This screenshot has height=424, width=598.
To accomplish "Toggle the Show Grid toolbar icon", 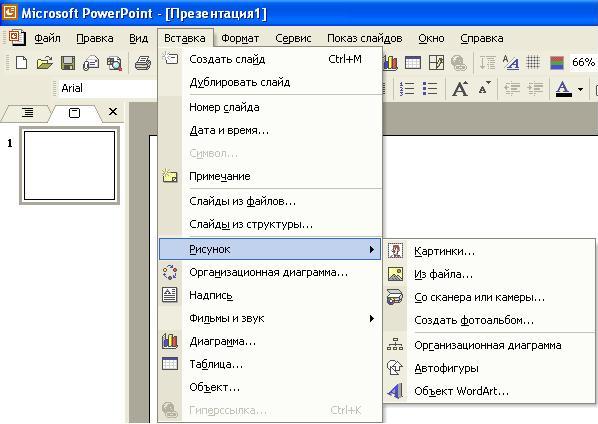I will point(533,62).
